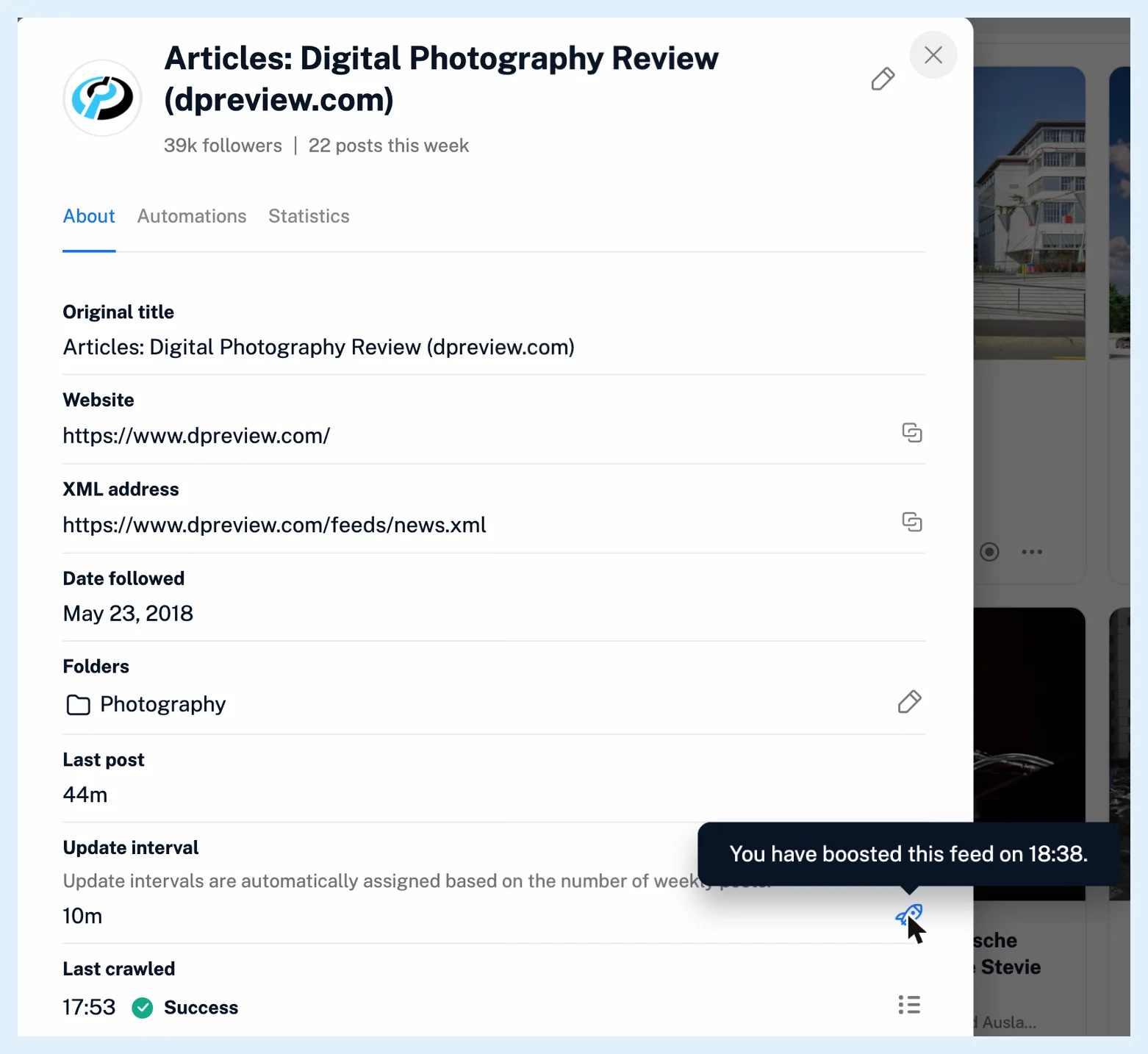Viewport: 1148px width, 1054px height.
Task: Click the feed heading 'Articles: Digital Photography Review'
Action: click(441, 79)
